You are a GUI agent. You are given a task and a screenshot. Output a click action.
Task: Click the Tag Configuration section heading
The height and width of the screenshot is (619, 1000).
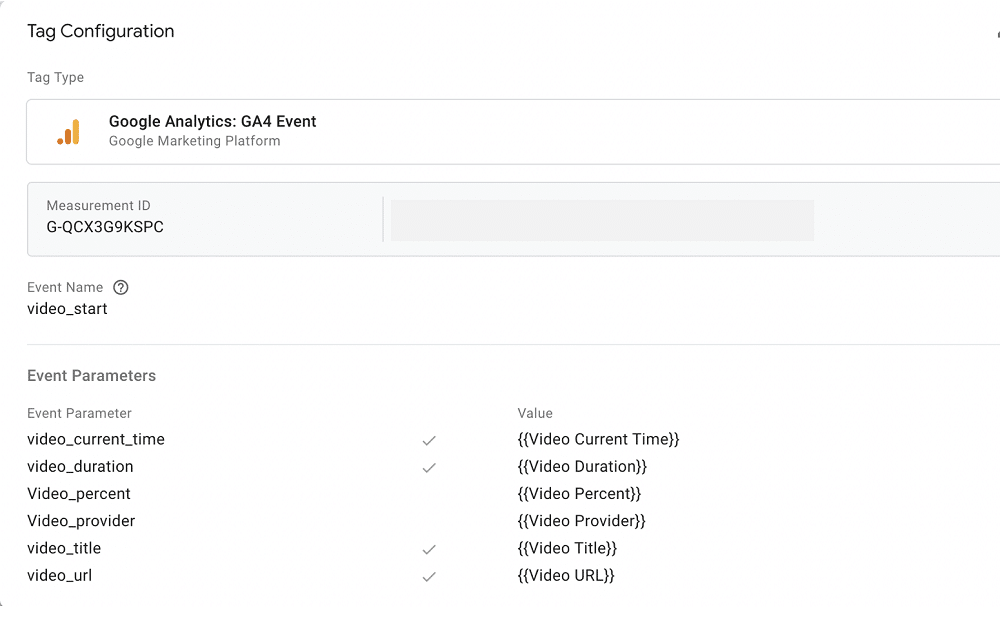click(101, 31)
